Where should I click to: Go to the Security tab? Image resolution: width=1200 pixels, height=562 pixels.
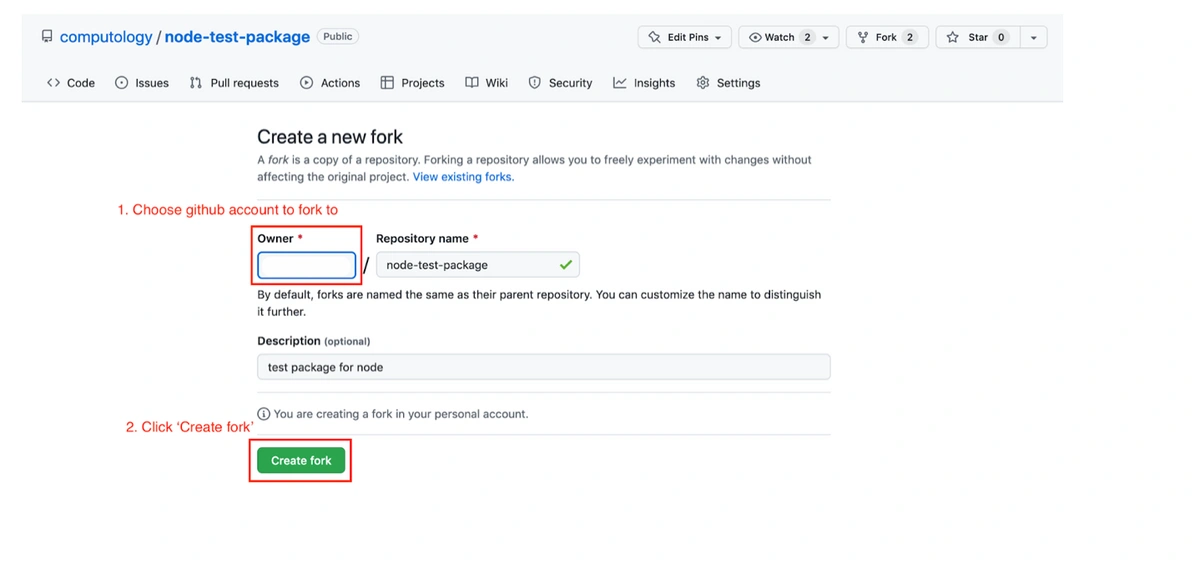pyautogui.click(x=560, y=83)
